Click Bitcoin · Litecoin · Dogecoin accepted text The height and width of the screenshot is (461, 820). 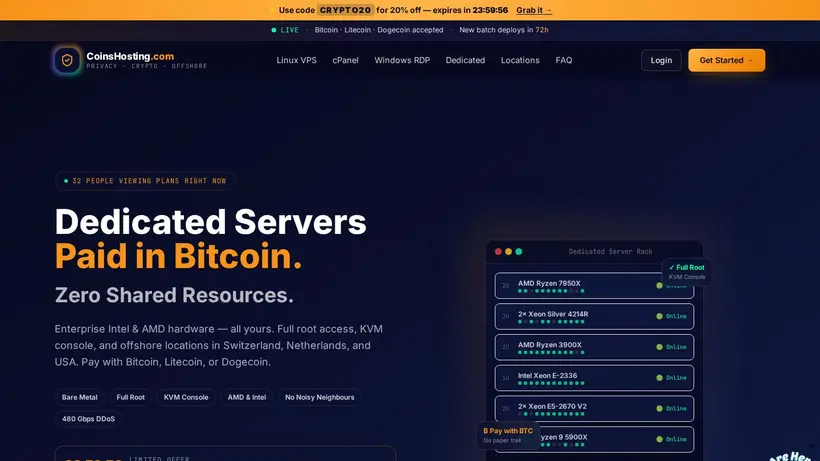coord(379,30)
